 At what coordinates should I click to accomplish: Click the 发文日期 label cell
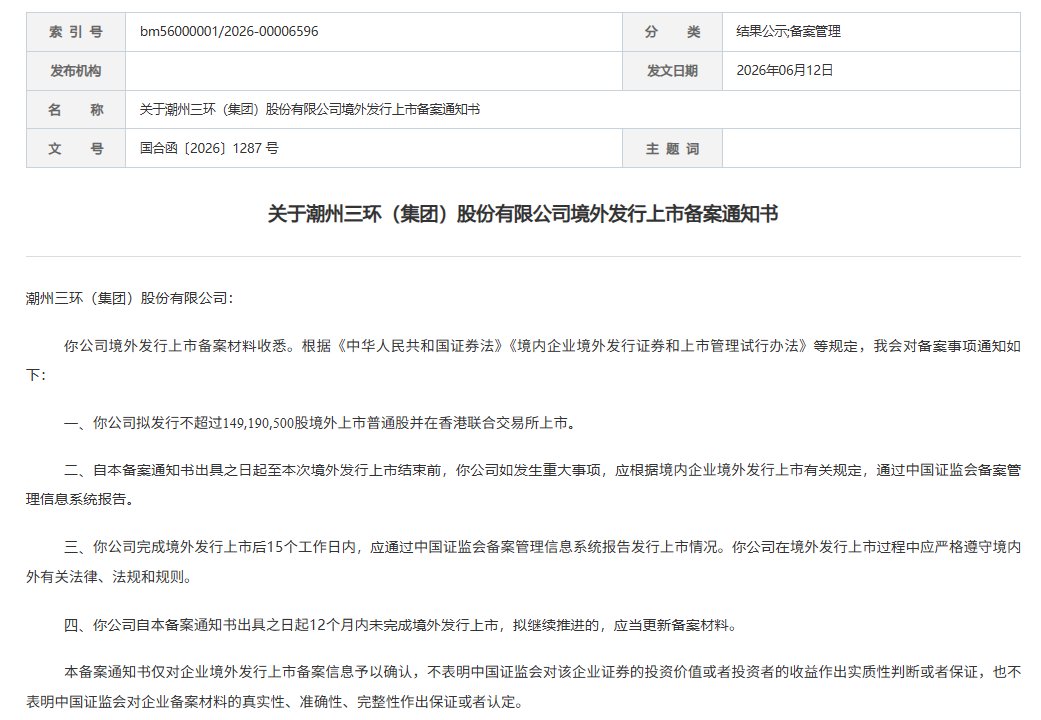672,71
